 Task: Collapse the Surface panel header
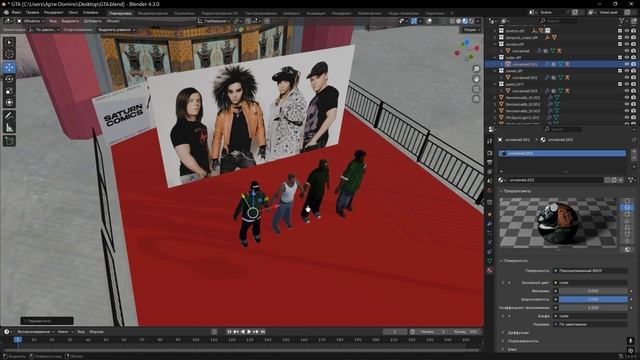click(x=515, y=260)
